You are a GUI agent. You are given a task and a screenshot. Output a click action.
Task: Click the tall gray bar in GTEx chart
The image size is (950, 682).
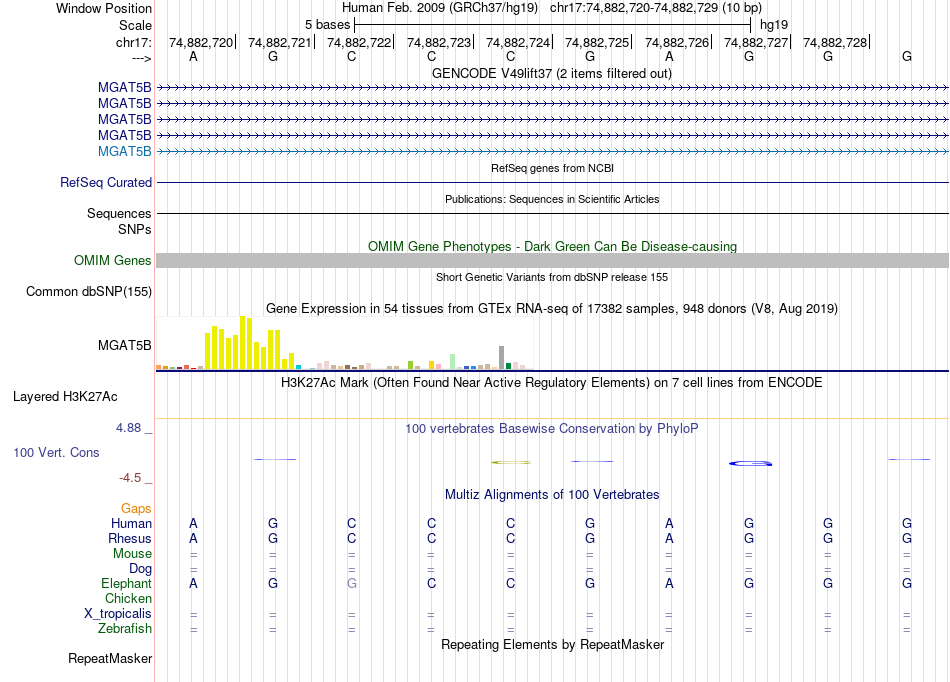(501, 357)
